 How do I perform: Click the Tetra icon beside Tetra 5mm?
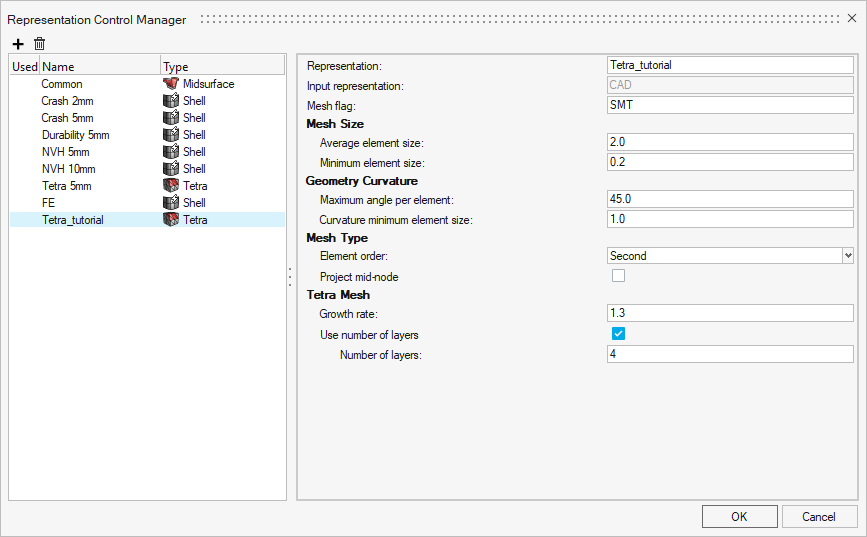coord(170,186)
